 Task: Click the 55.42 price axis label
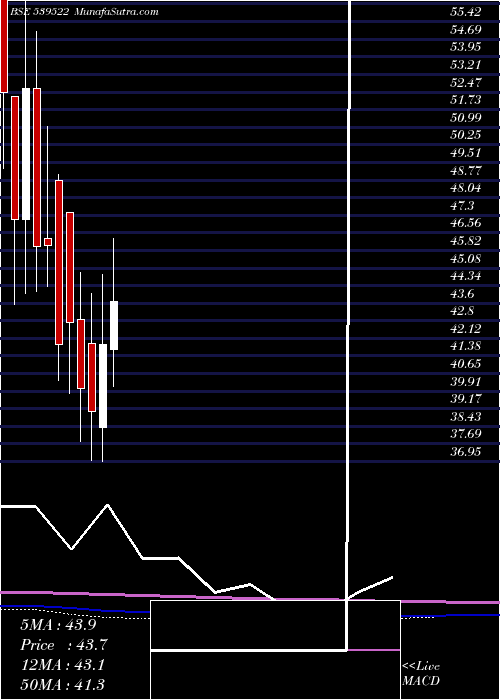click(466, 12)
